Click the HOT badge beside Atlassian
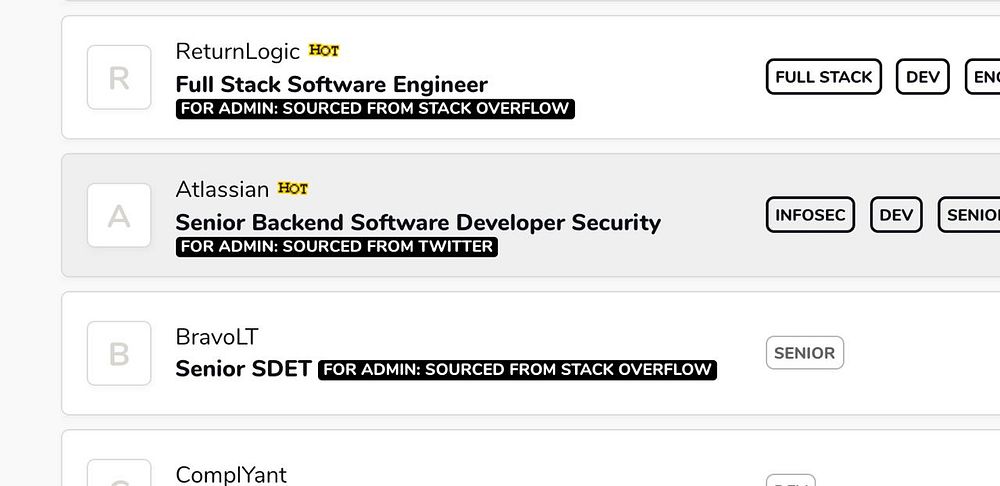Viewport: 1000px width, 486px height. [293, 189]
